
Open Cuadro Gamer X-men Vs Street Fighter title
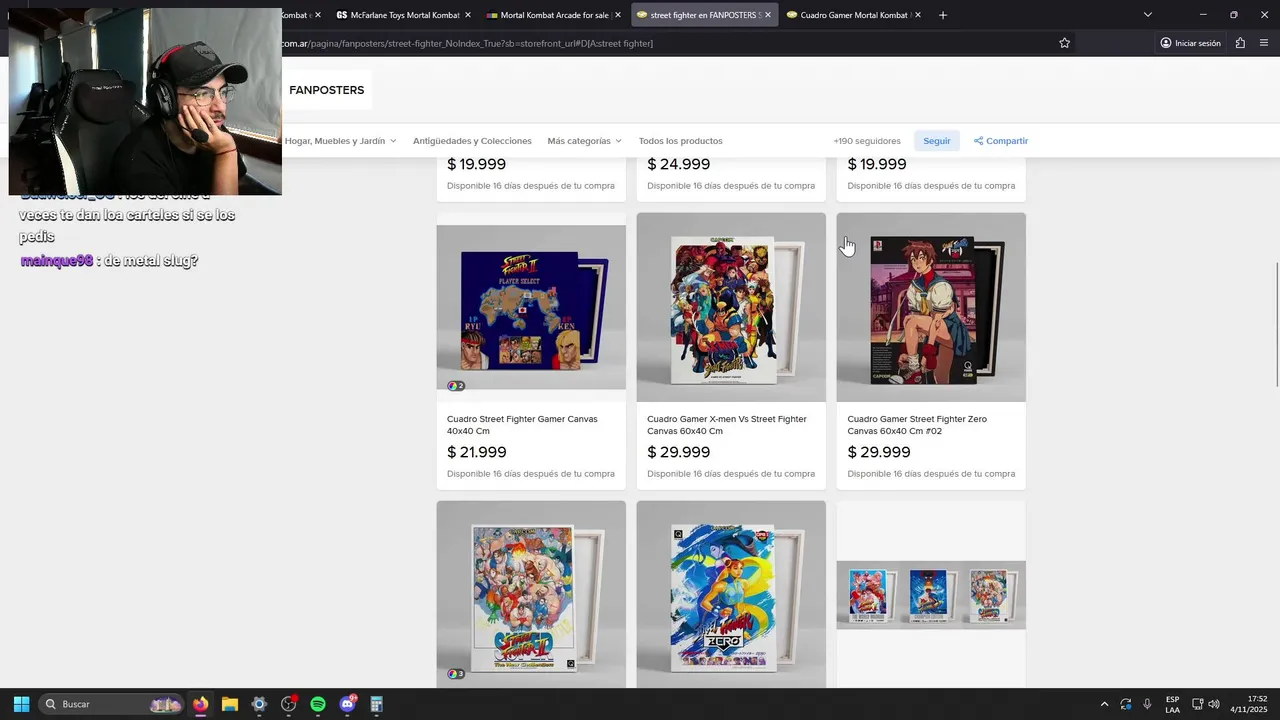click(727, 425)
